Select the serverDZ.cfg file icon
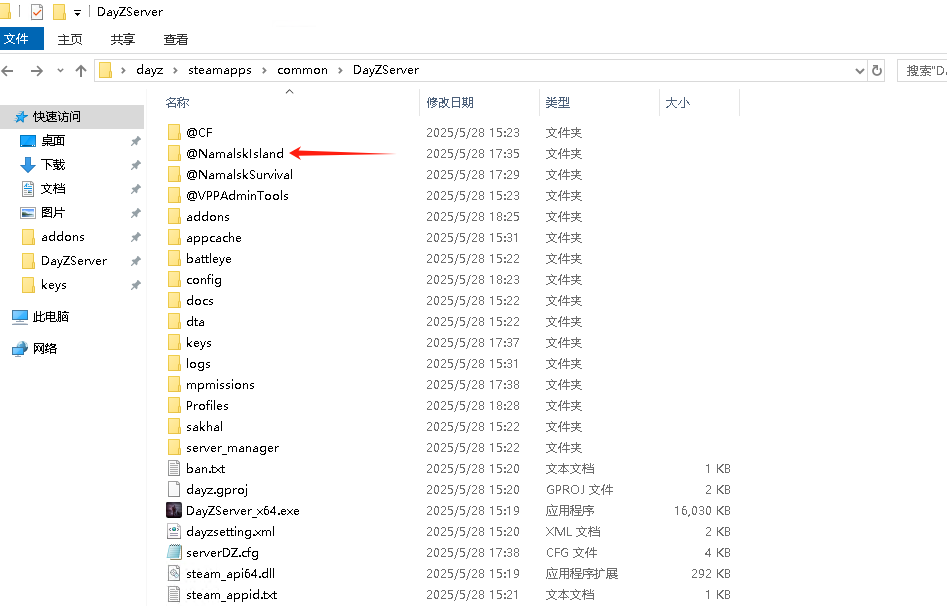947x606 pixels. 174,553
